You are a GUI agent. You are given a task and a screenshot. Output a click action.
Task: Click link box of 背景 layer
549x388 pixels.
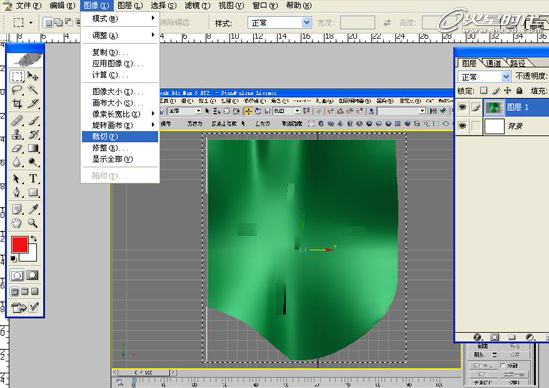(475, 126)
